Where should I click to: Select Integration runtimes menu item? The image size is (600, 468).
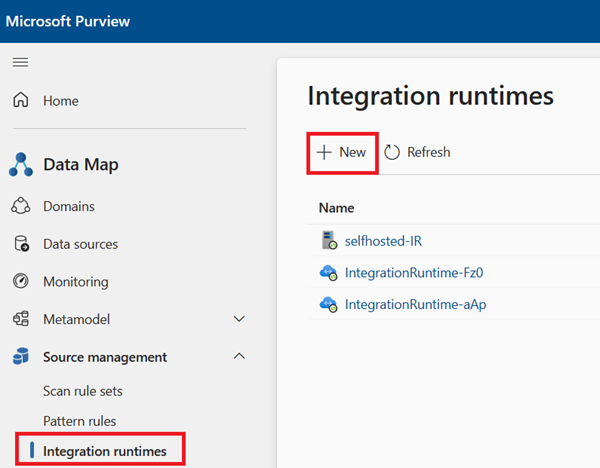[104, 452]
